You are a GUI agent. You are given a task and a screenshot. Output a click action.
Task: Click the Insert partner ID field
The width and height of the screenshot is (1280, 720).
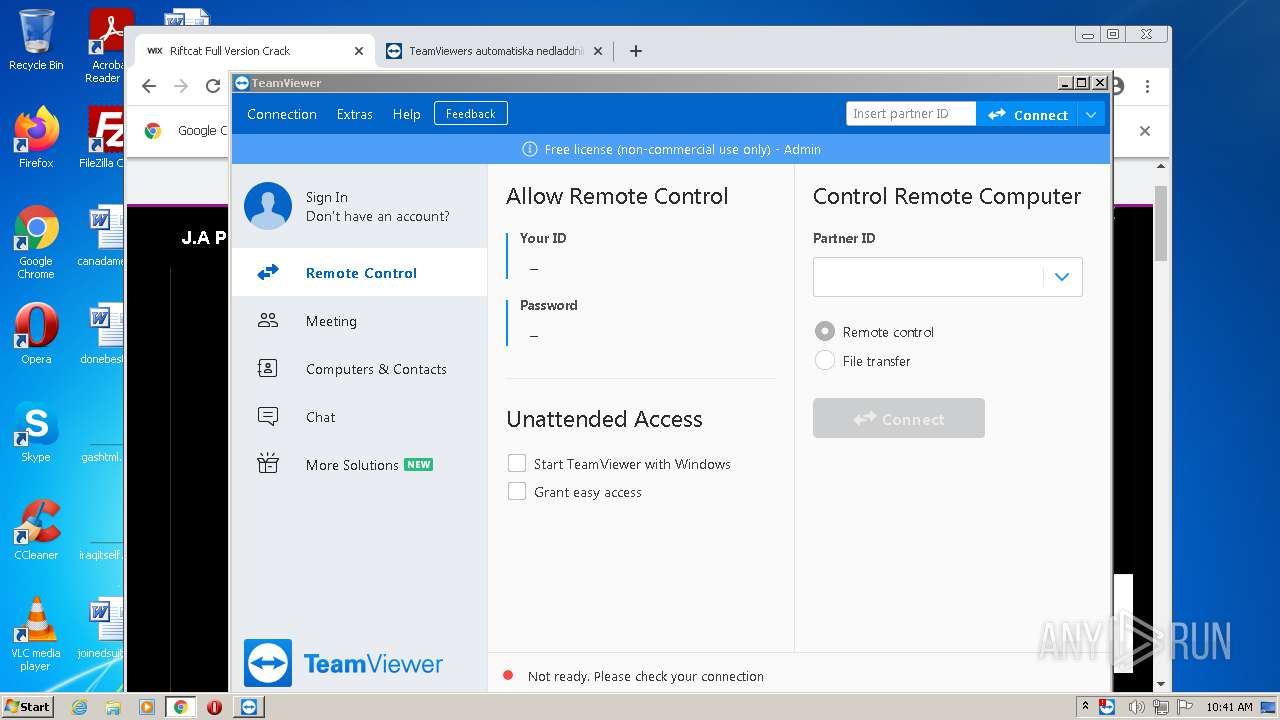[911, 114]
